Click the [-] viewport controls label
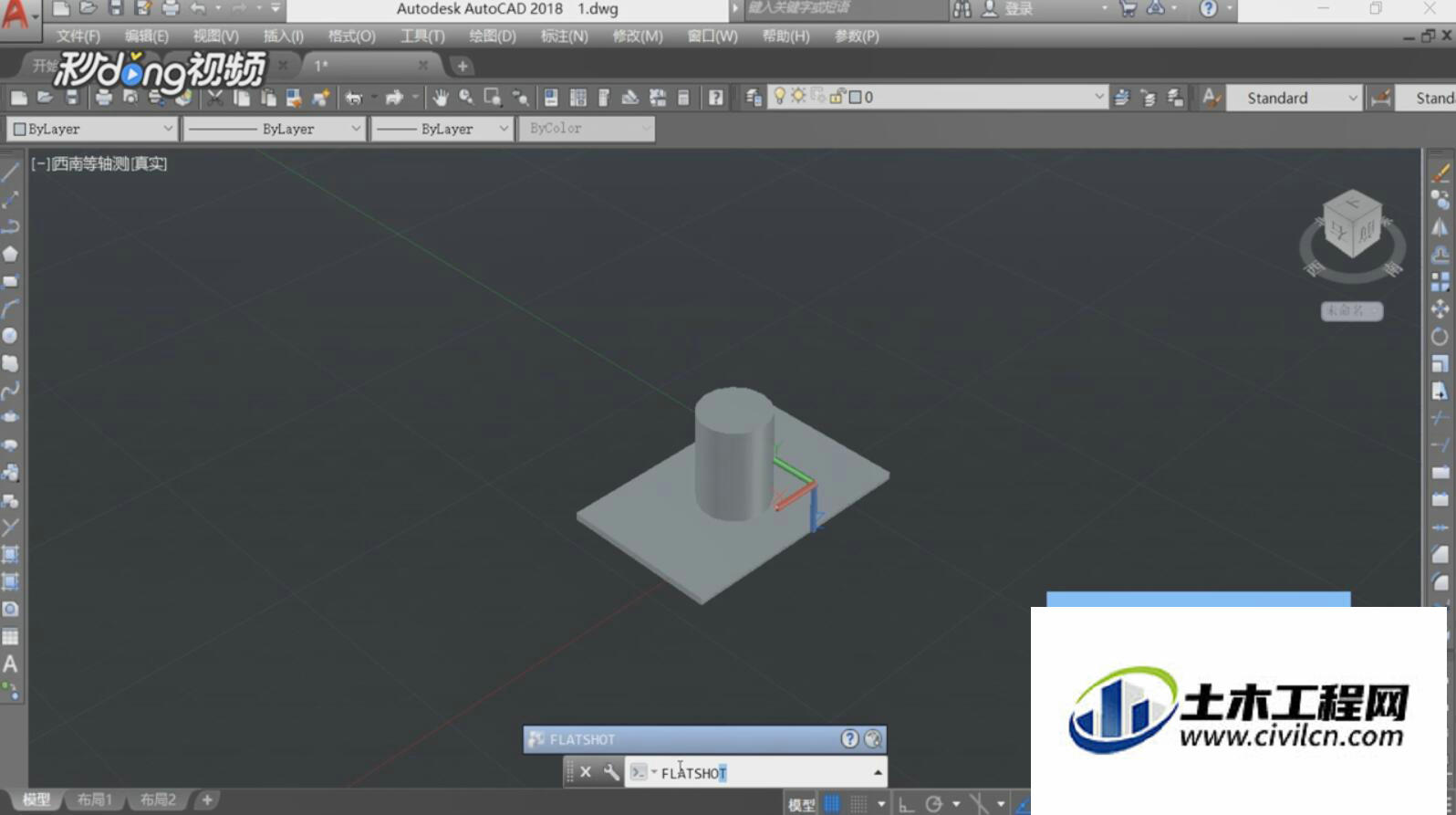This screenshot has height=815, width=1456. pos(39,163)
